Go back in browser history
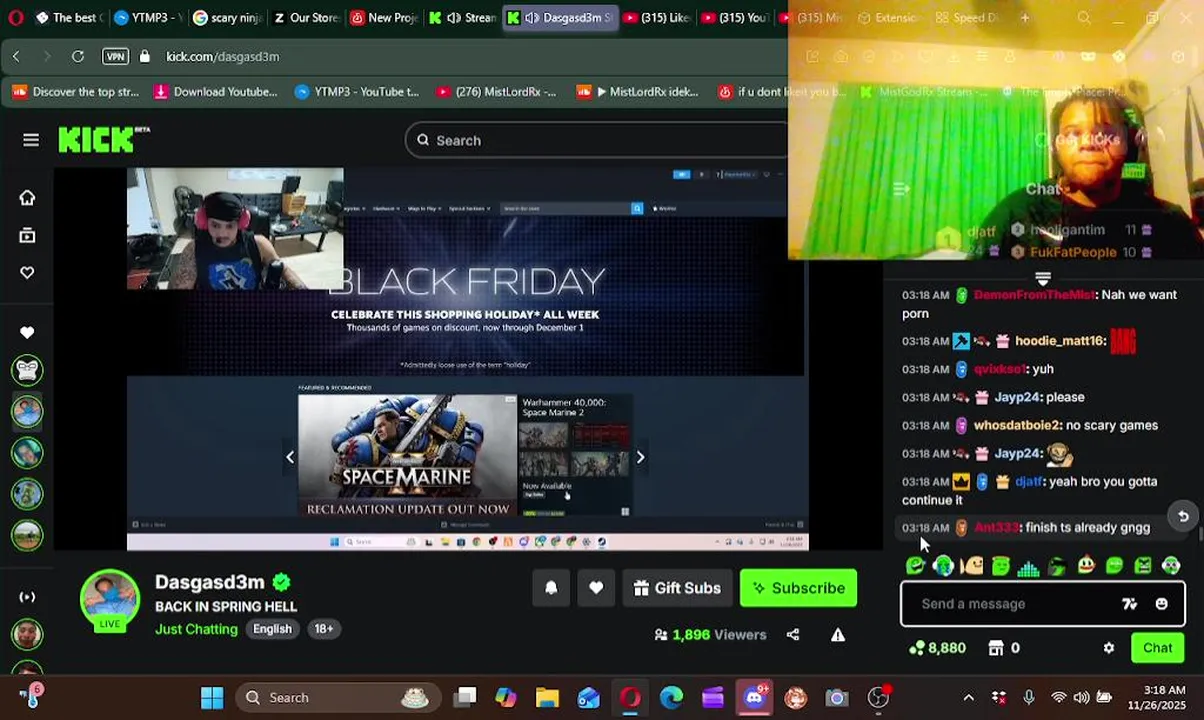This screenshot has height=720, width=1204. 16,57
